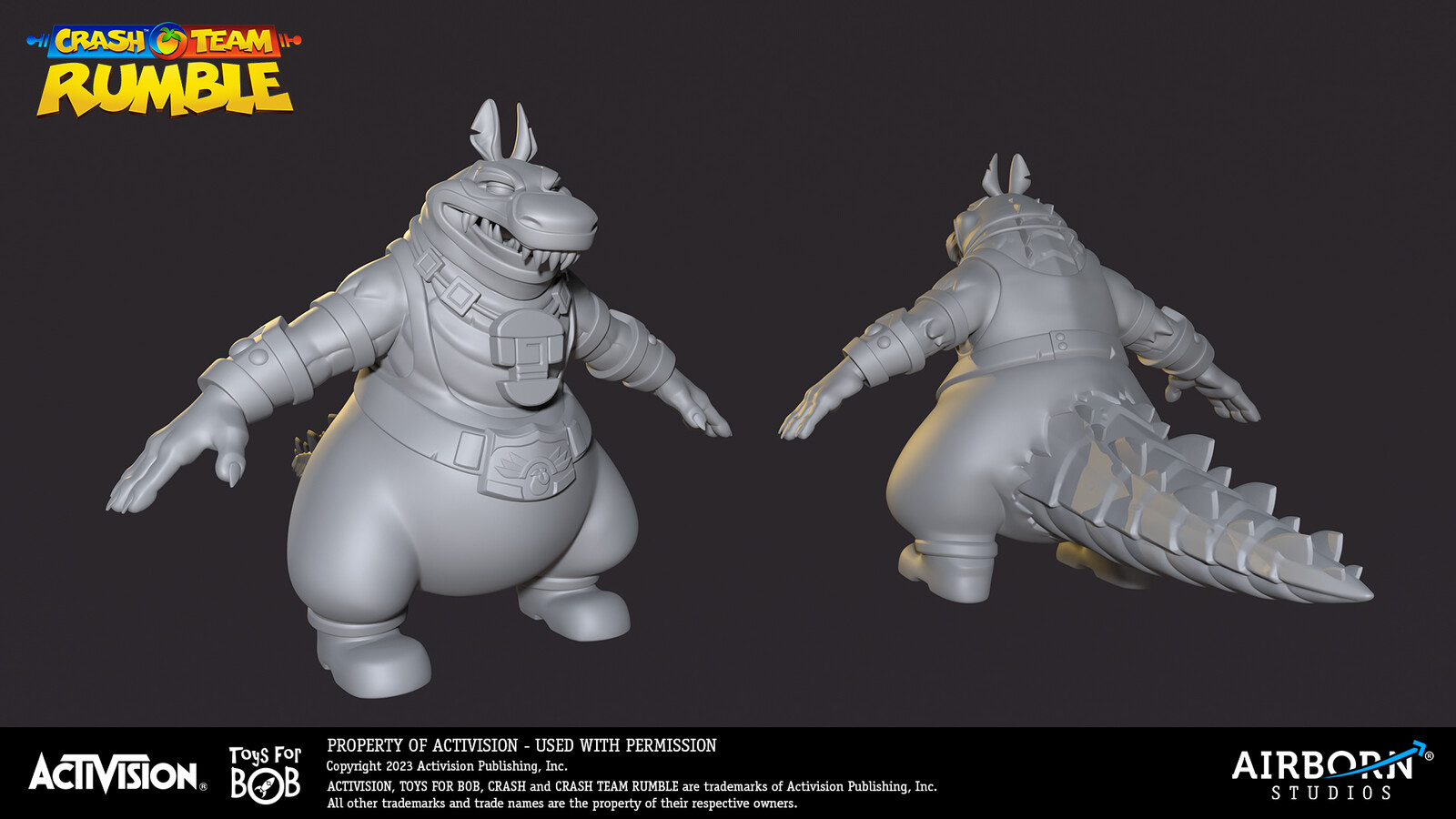Click the Activision logo
Screen dimensions: 1456x819
pyautogui.click(x=117, y=773)
